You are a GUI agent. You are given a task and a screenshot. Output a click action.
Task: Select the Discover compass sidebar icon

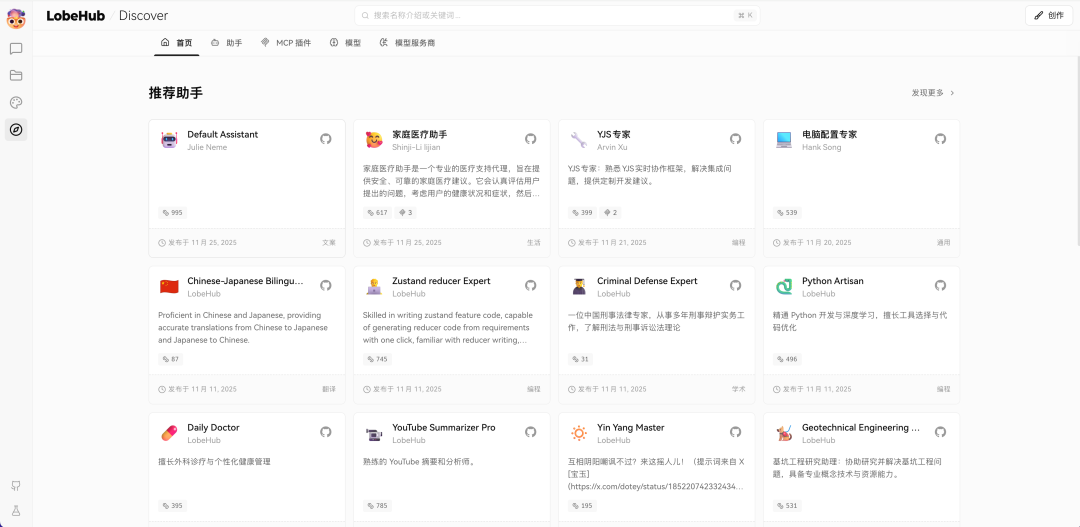16,129
